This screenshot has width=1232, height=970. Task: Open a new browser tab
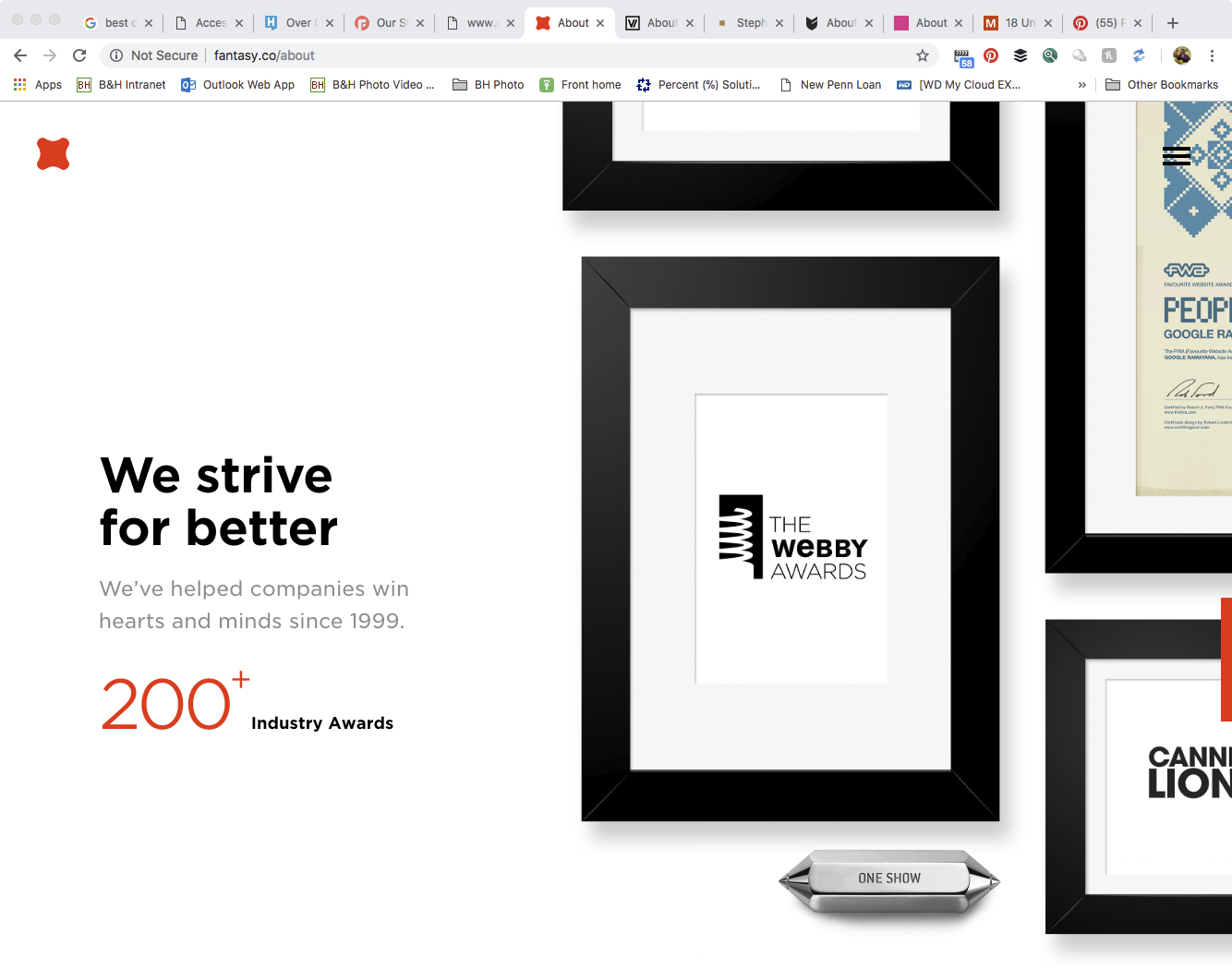tap(1173, 23)
